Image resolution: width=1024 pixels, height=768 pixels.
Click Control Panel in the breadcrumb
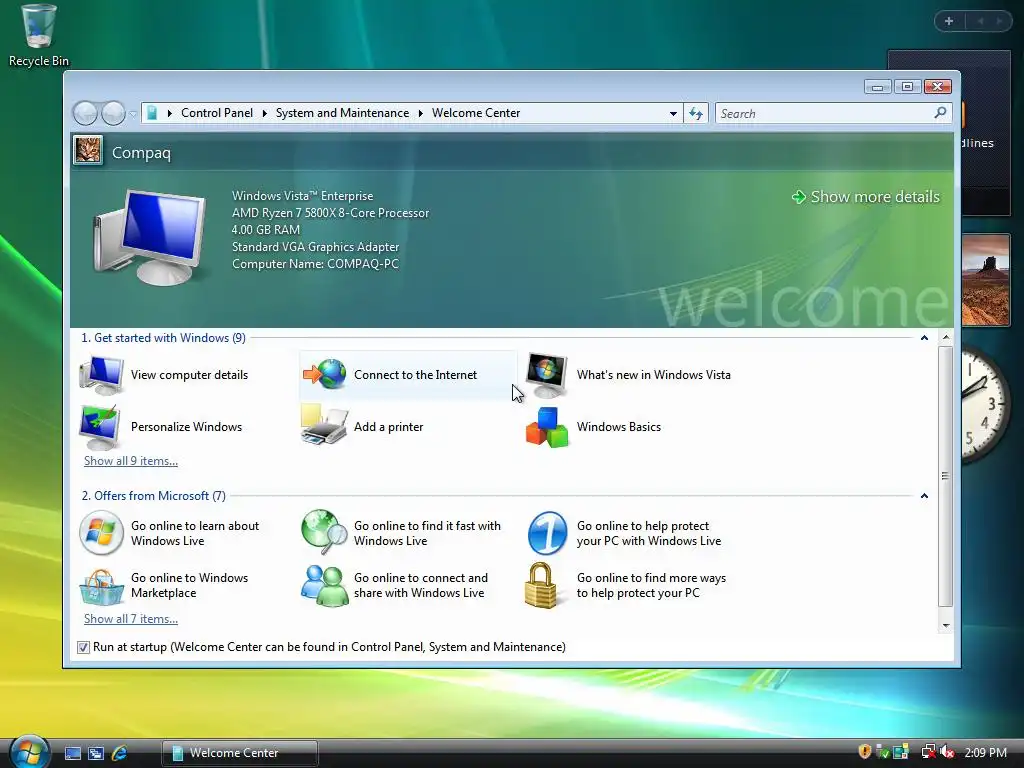tap(217, 113)
